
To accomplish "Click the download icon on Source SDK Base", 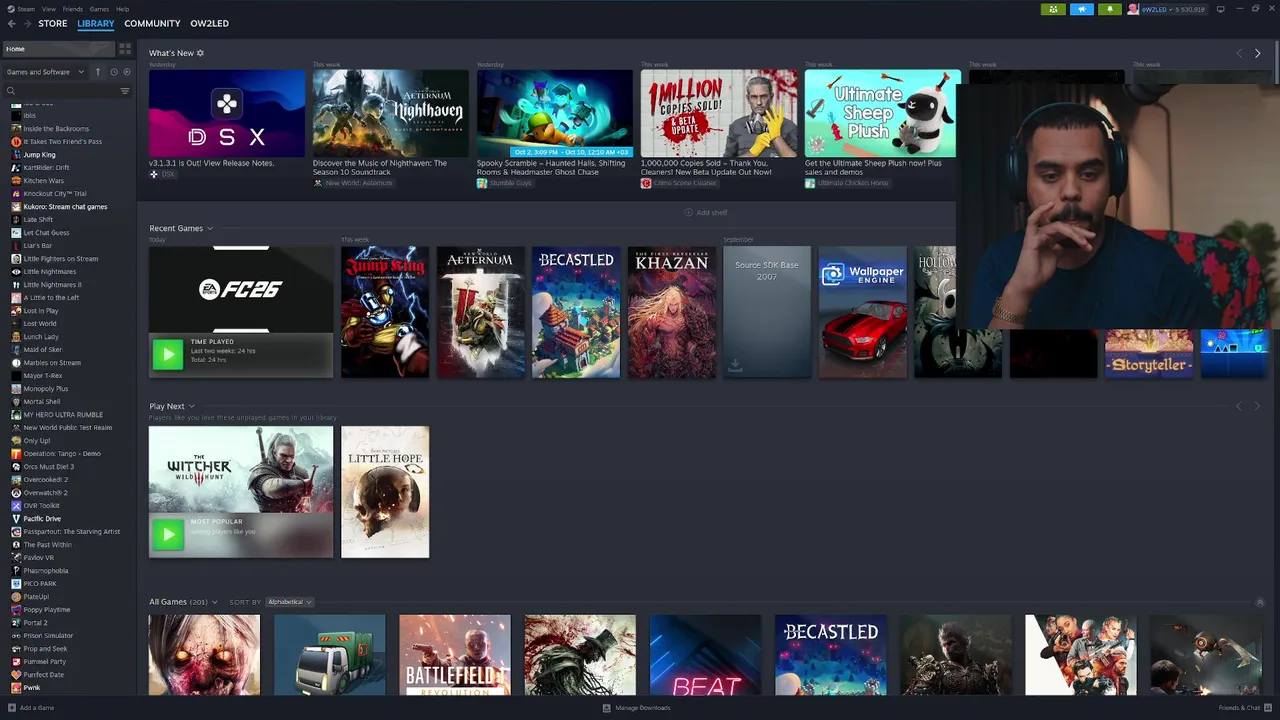I will [735, 366].
